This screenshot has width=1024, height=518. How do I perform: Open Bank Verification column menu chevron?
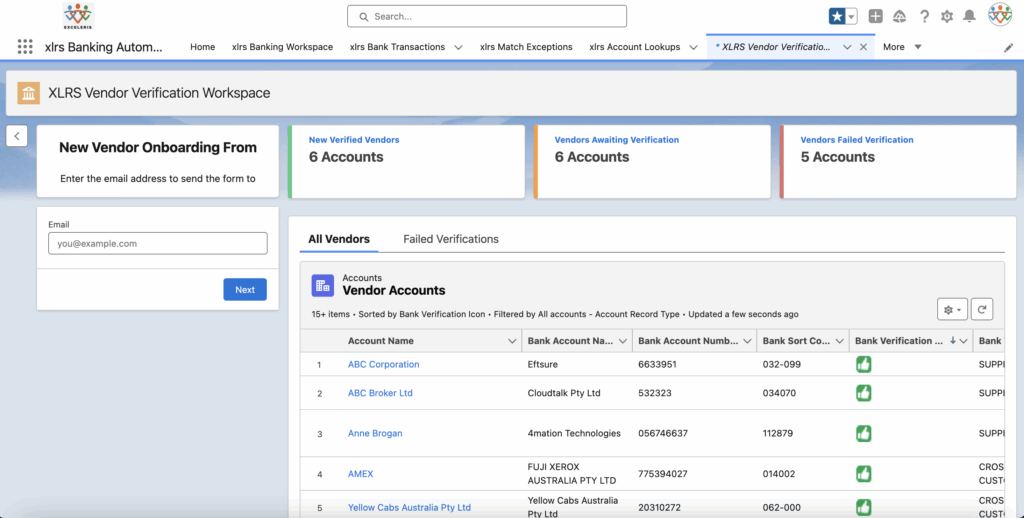click(x=964, y=341)
